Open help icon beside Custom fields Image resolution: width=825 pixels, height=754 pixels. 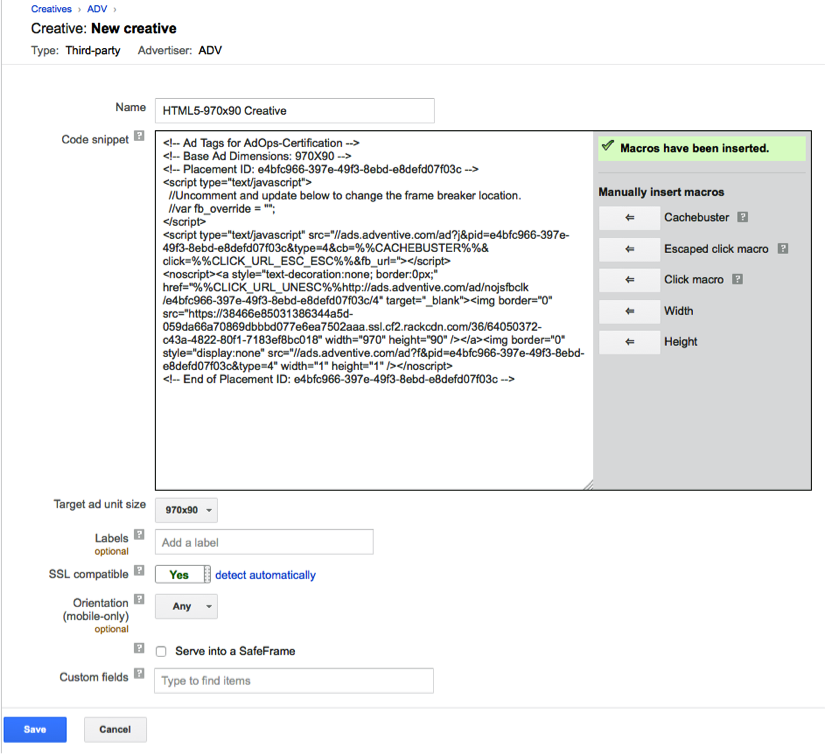coord(139,673)
